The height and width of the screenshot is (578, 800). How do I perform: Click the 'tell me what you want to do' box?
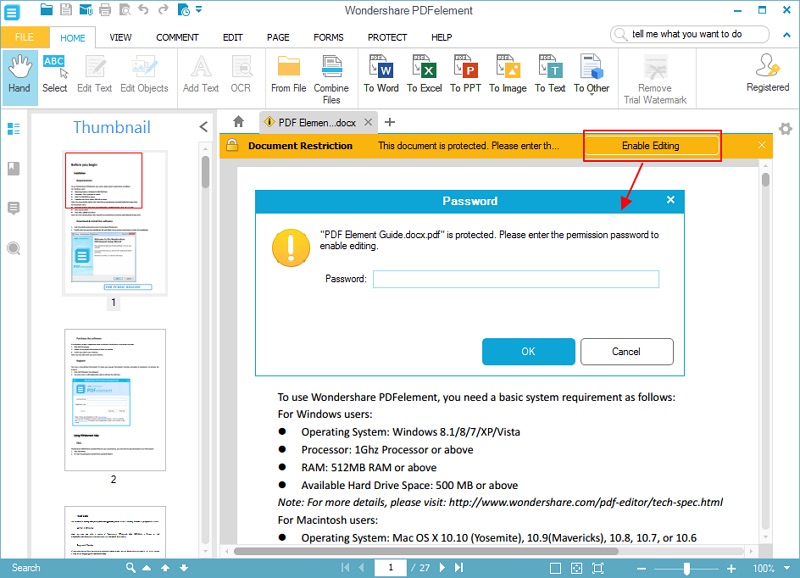click(689, 34)
